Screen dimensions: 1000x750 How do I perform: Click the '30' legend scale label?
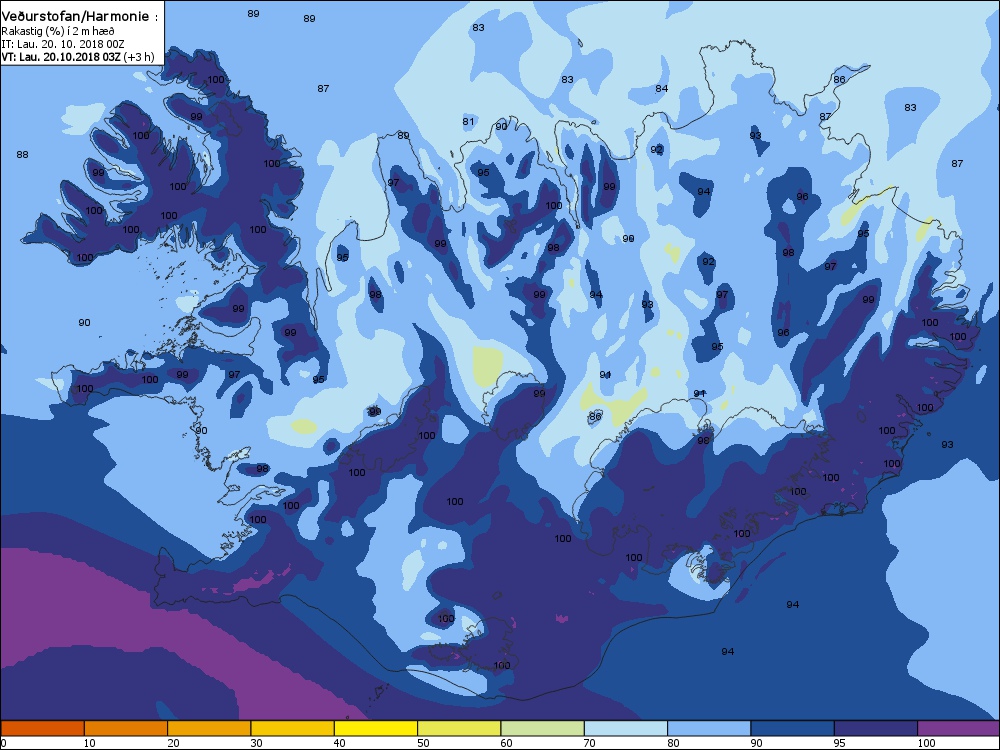(256, 743)
